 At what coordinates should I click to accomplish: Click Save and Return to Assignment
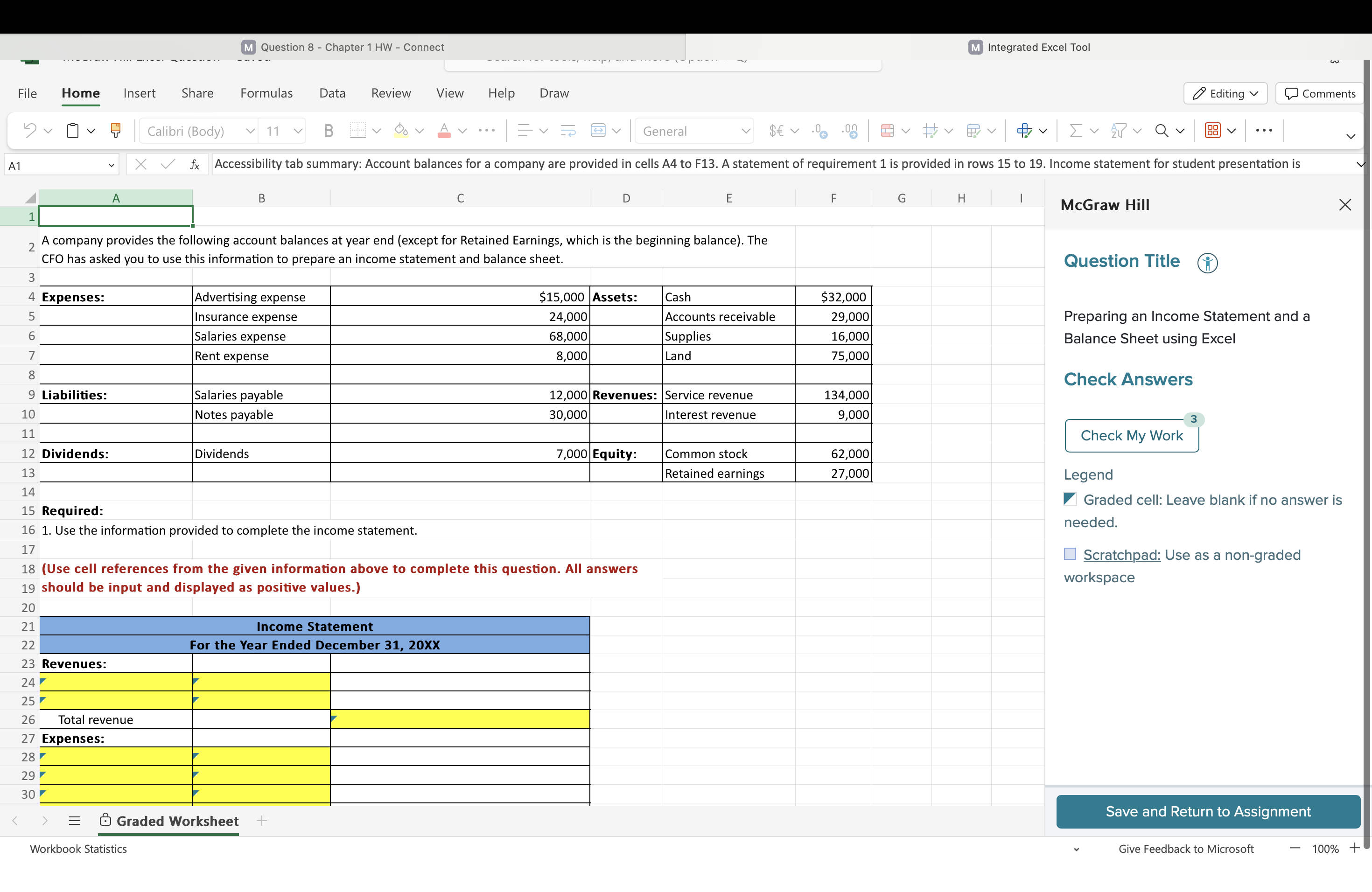tap(1208, 811)
